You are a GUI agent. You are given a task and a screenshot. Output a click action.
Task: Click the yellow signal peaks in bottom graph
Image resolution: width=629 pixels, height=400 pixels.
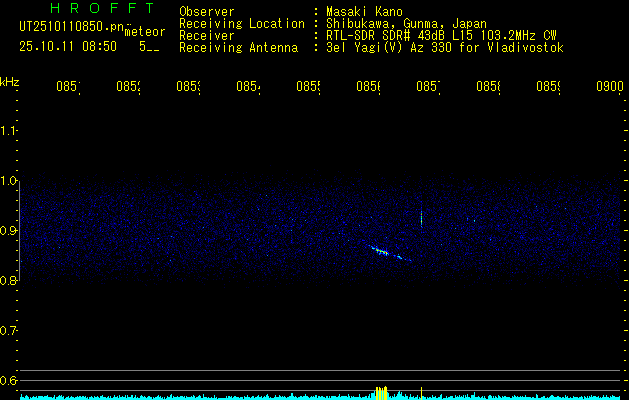pyautogui.click(x=381, y=393)
